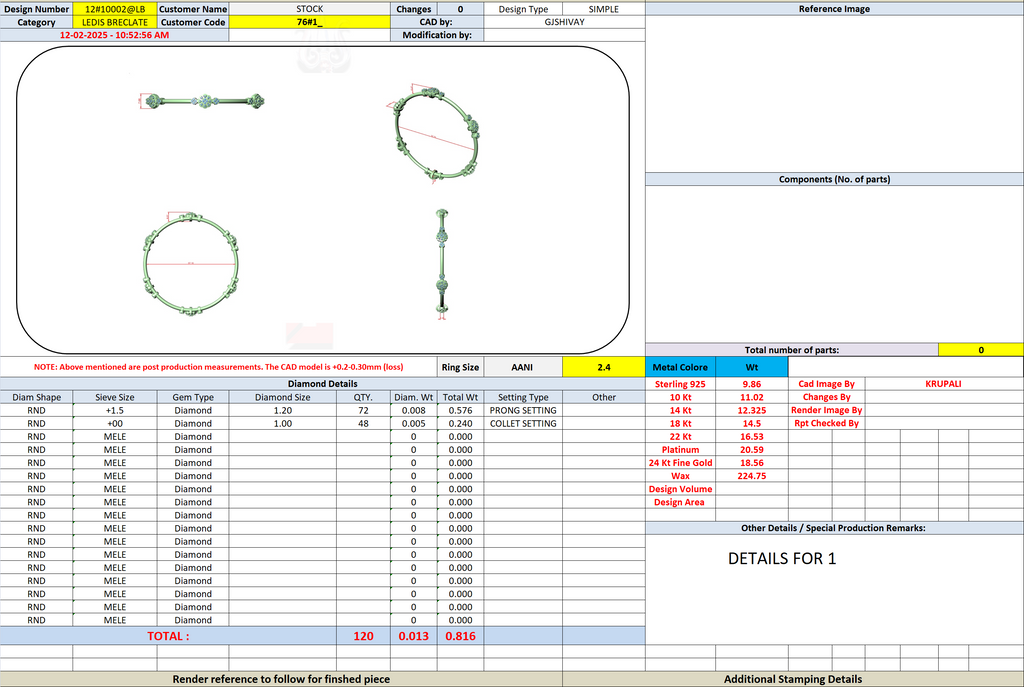Select the 24 Kt Fine Gold label
Screen dimensions: 1024x687
680,462
